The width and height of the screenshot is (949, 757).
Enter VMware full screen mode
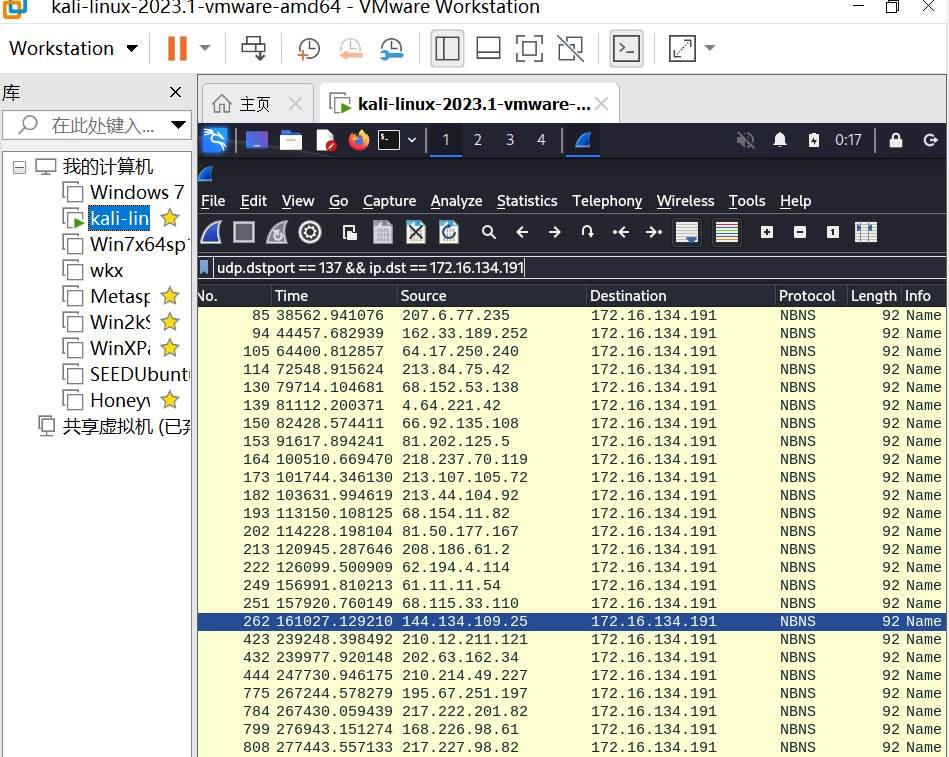tap(529, 48)
